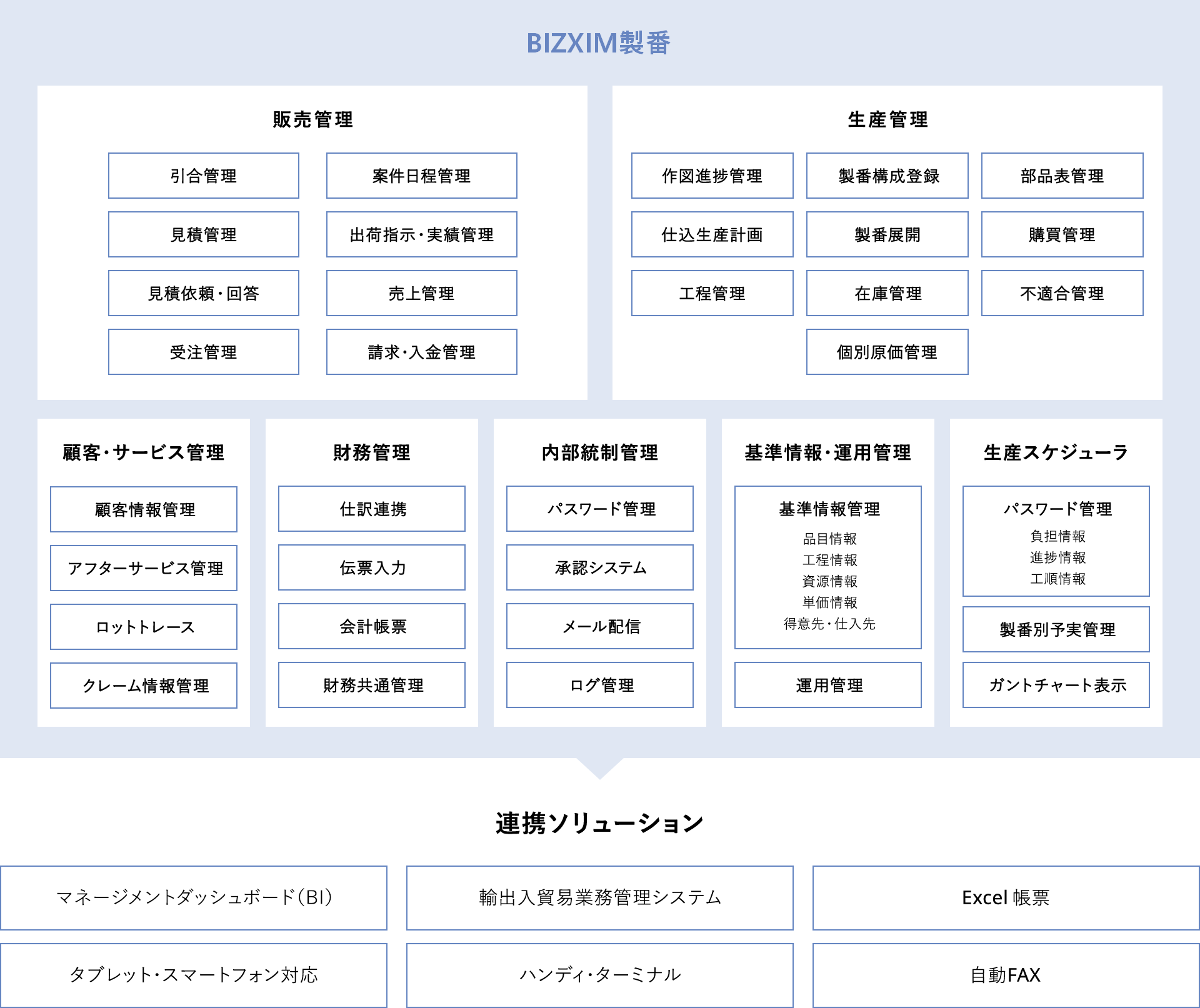
Task: Select the 購買管理 box
Action: click(1062, 234)
